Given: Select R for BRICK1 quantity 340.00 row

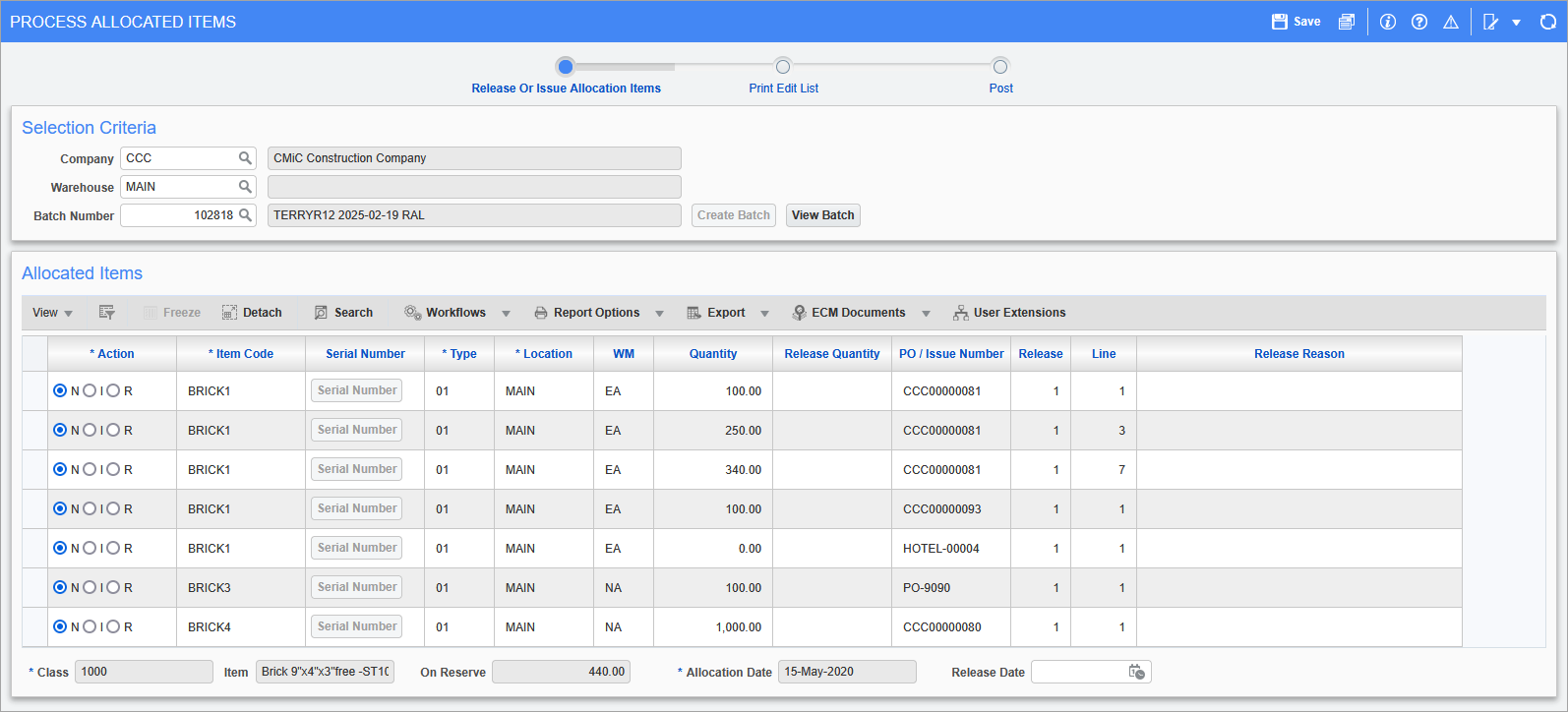Looking at the screenshot, I should coord(113,469).
